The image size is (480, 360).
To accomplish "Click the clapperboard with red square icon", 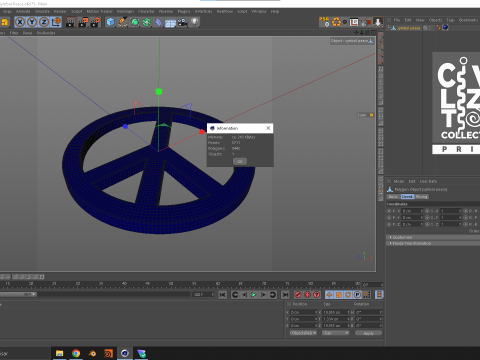I will [x=366, y=22].
